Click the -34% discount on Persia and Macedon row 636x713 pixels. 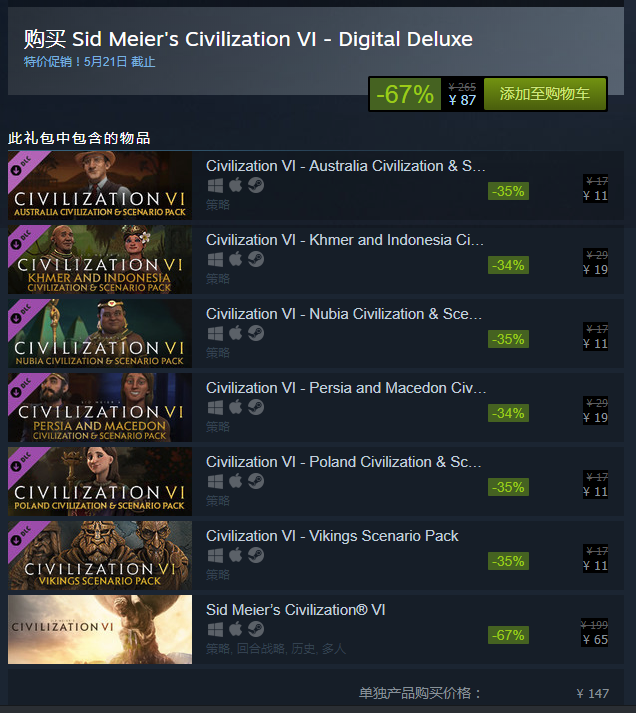coord(508,413)
